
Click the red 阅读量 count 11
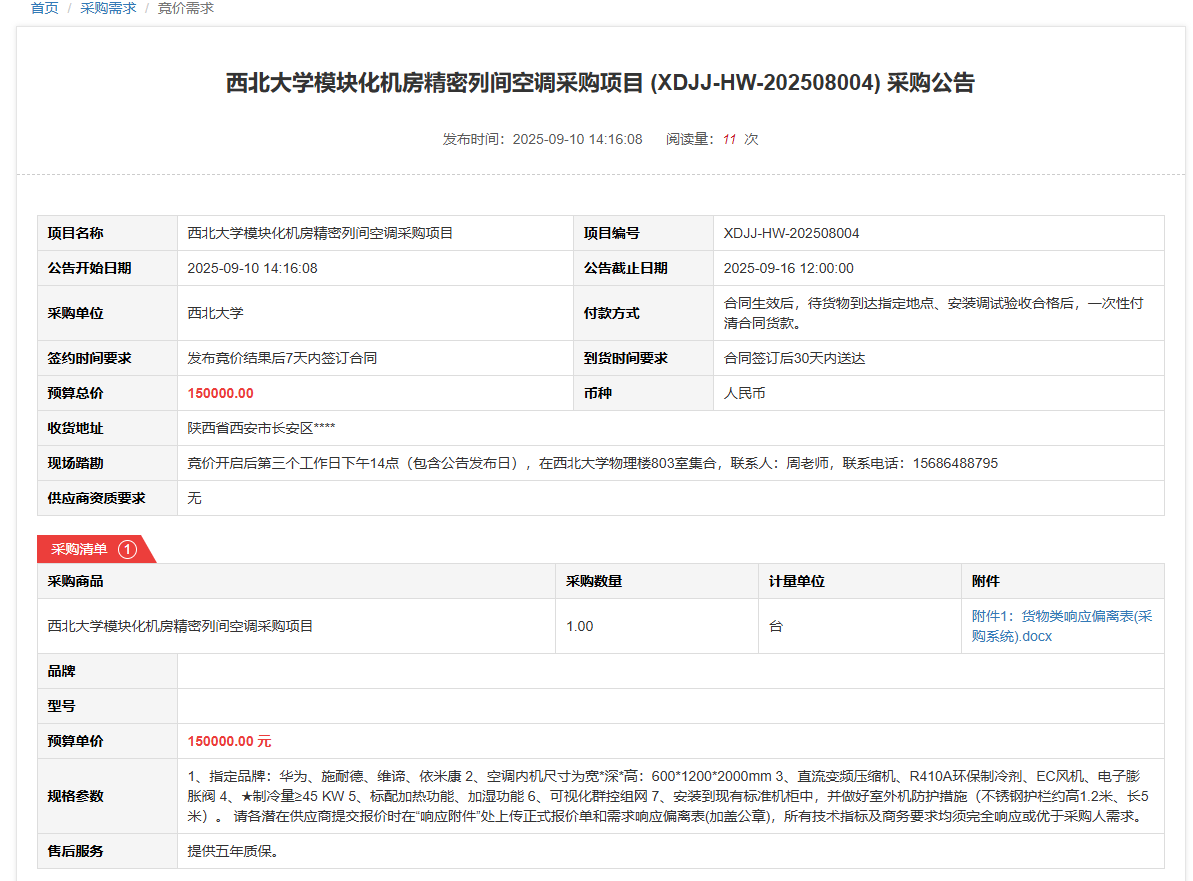tap(729, 139)
